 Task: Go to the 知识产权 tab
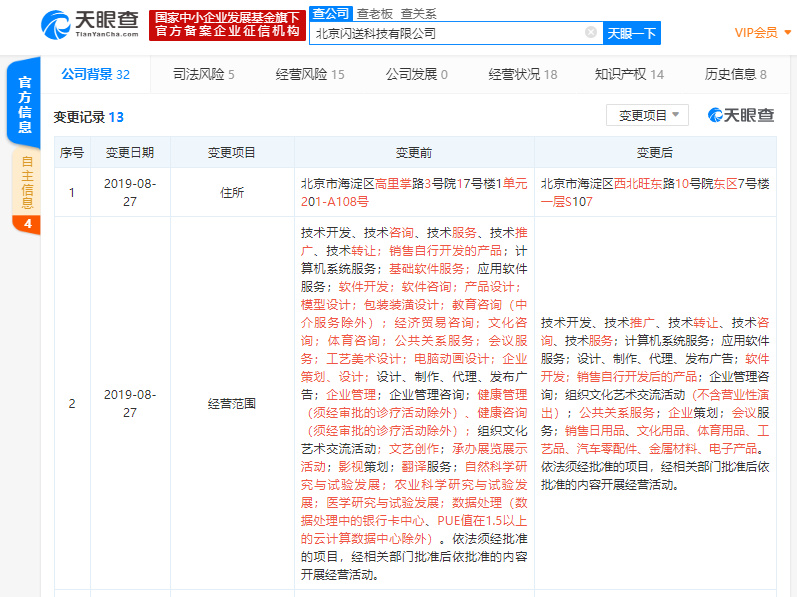click(628, 74)
